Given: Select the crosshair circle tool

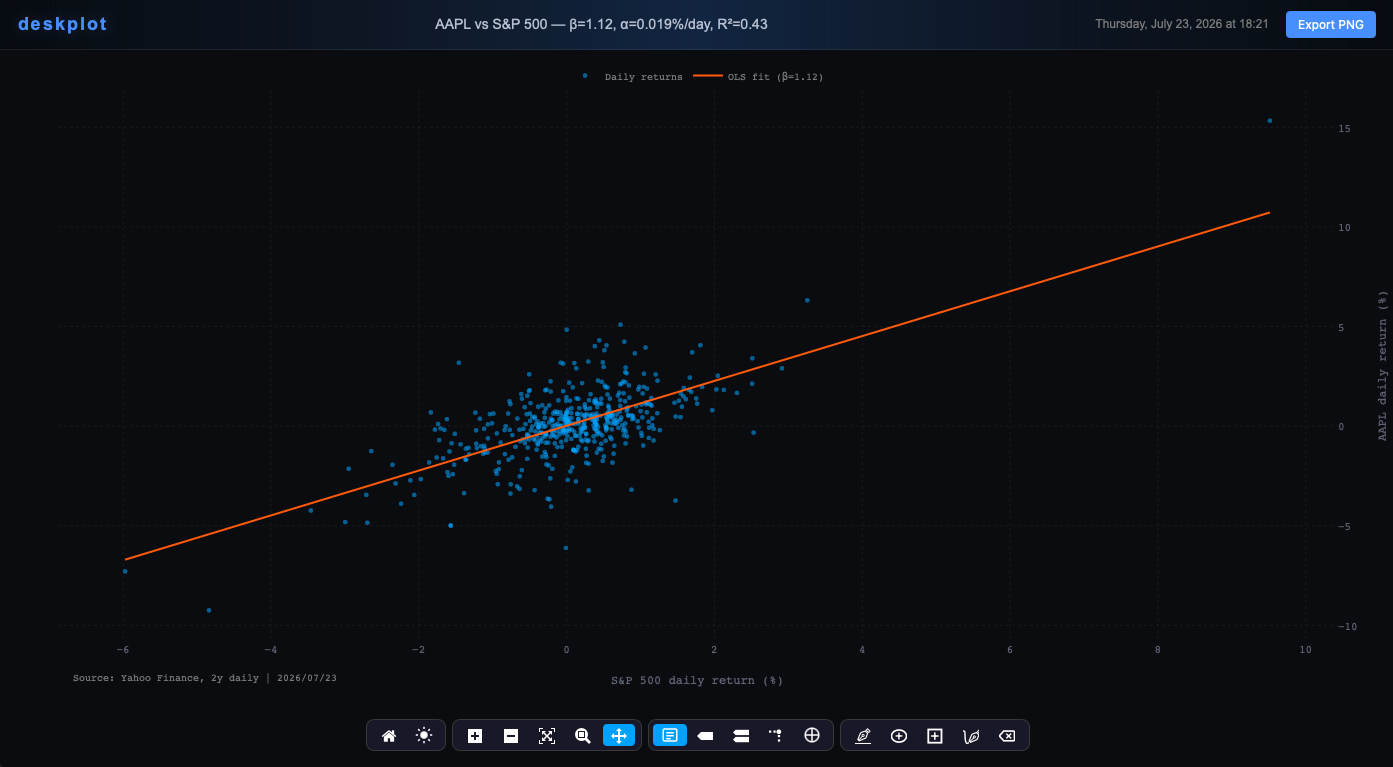Looking at the screenshot, I should point(812,736).
